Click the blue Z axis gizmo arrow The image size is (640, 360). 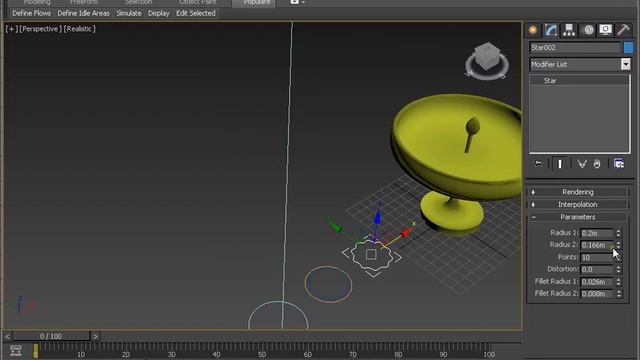coord(378,216)
